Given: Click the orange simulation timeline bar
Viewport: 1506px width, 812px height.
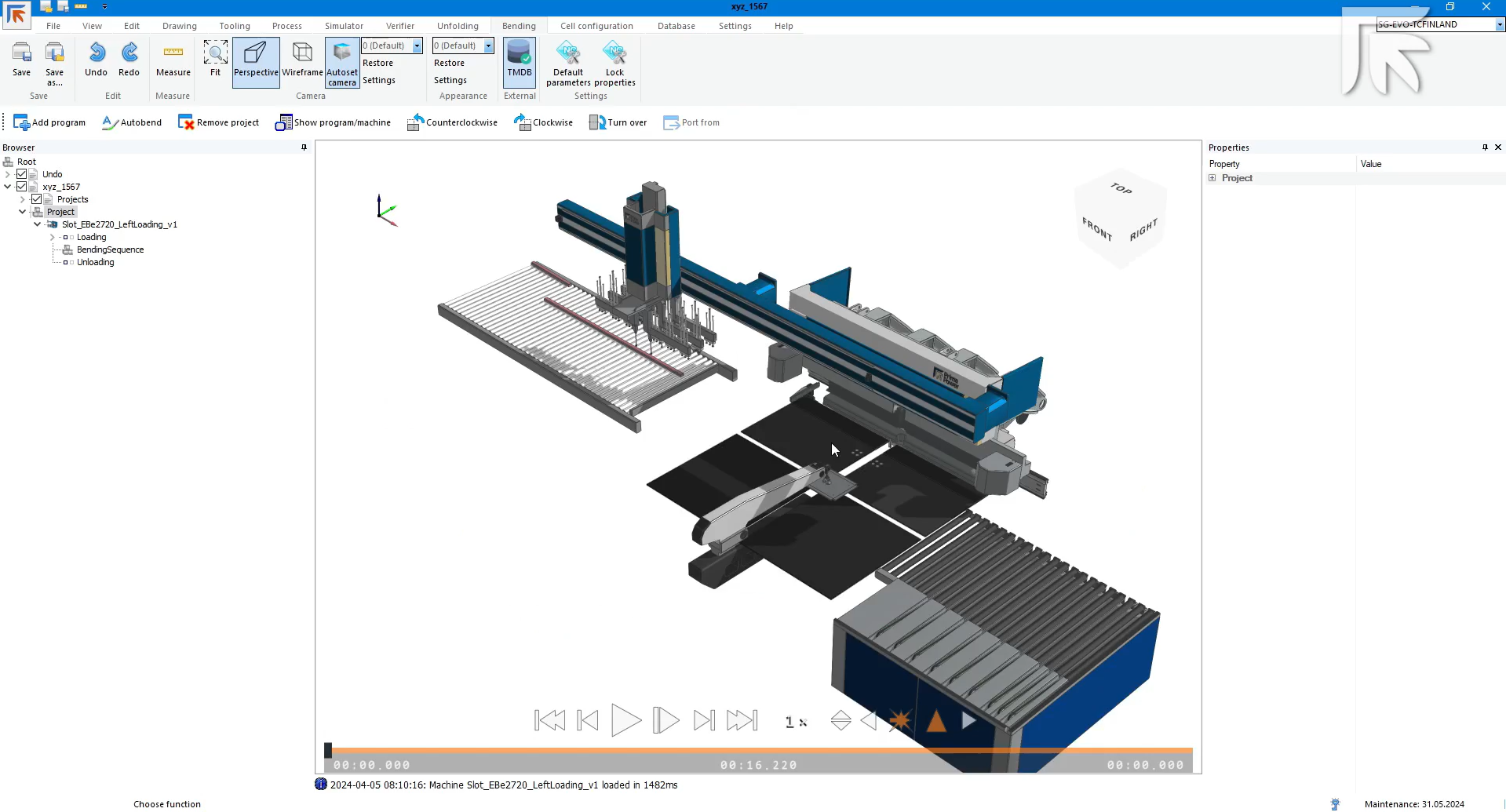Looking at the screenshot, I should tap(758, 750).
